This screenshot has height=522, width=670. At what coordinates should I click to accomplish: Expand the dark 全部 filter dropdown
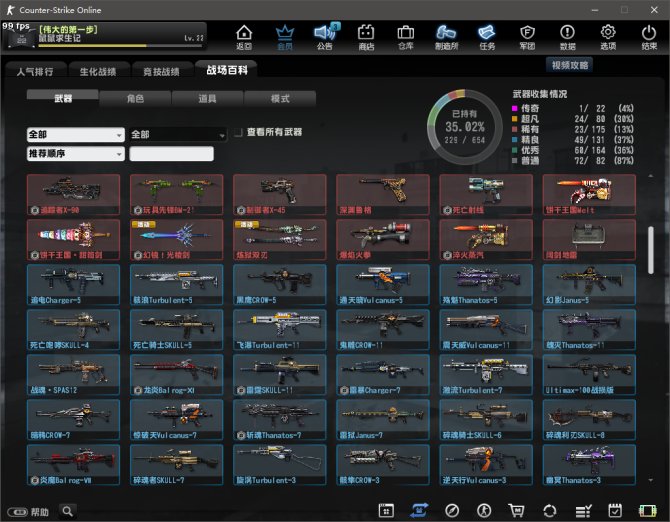coord(178,135)
